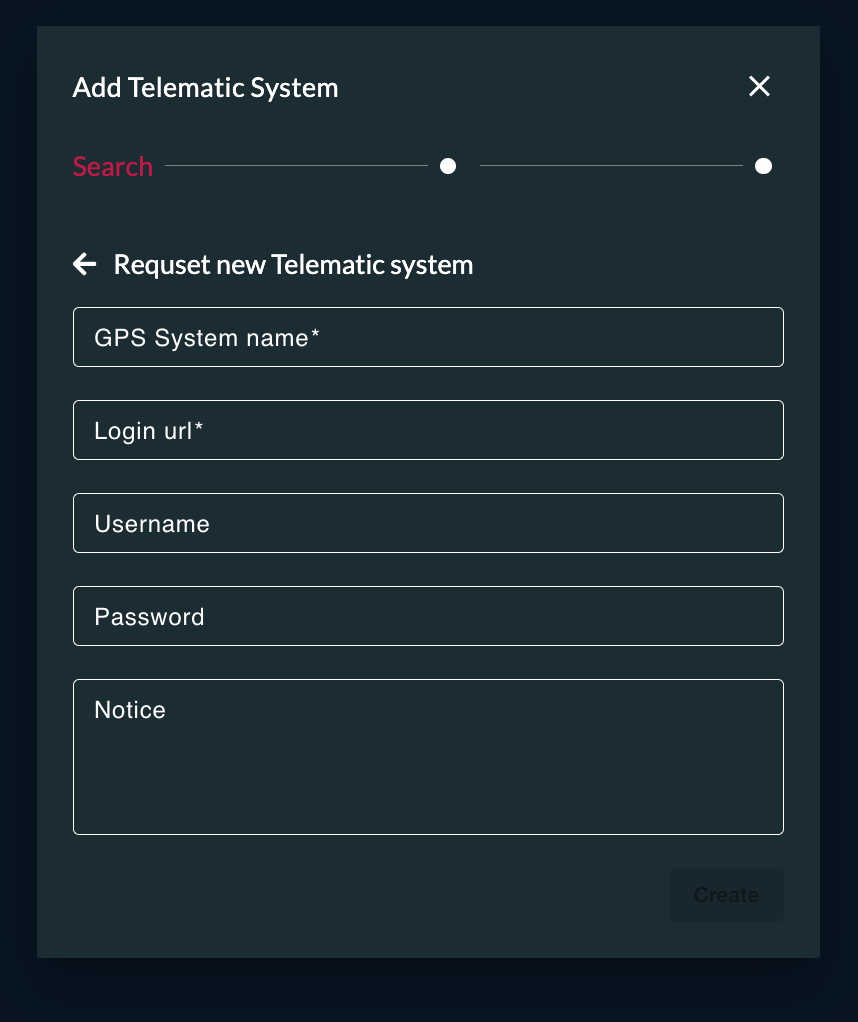This screenshot has height=1022, width=858.
Task: Click progress line between second and third dots
Action: [x=610, y=166]
